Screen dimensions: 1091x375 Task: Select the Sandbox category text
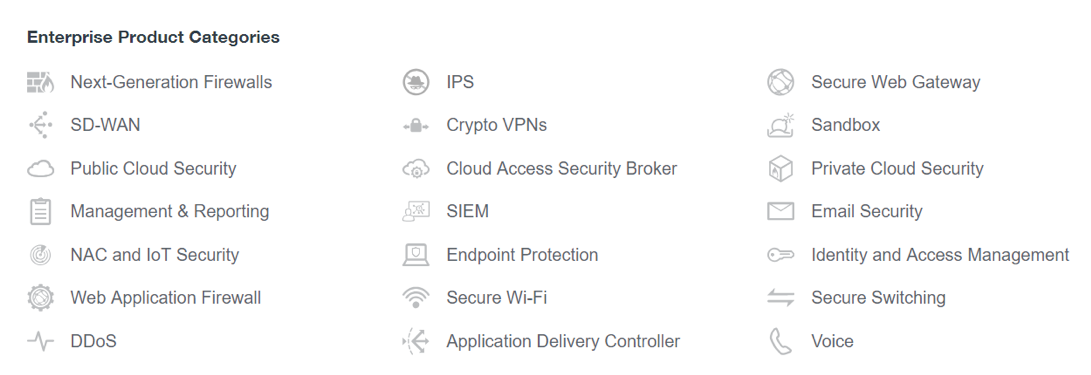click(x=845, y=125)
